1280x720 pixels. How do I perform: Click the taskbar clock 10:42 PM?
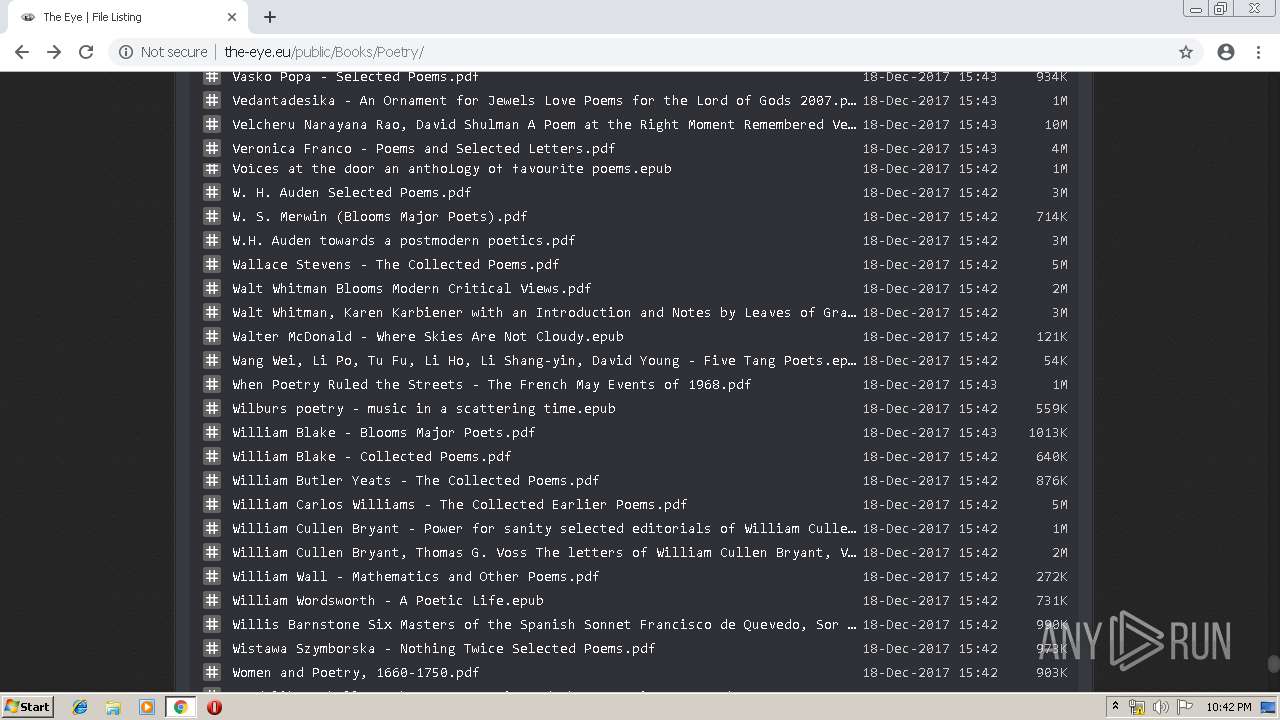pyautogui.click(x=1228, y=707)
